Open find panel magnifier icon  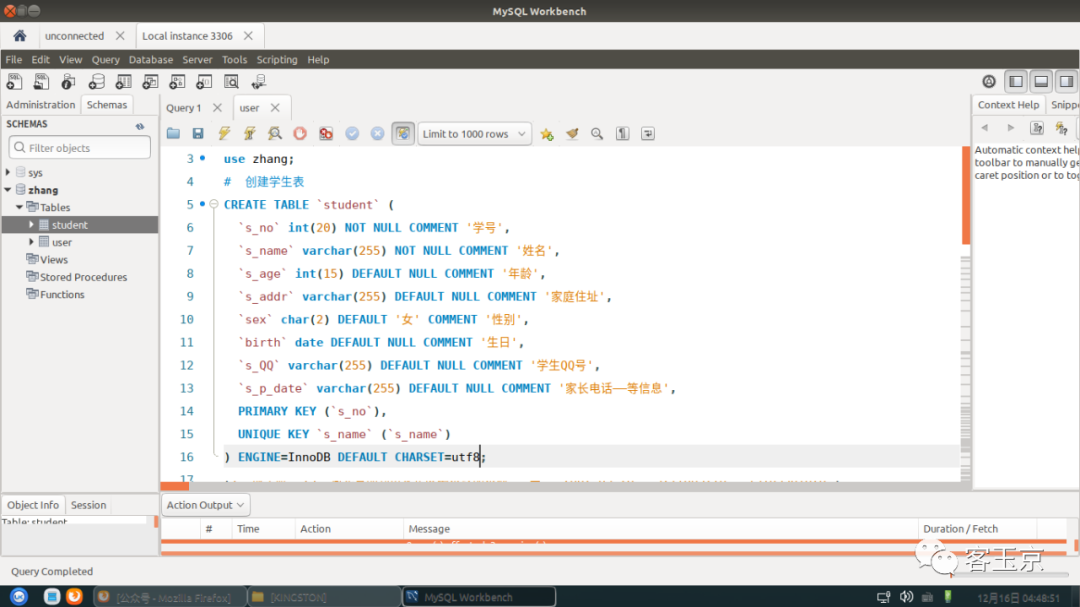(597, 134)
